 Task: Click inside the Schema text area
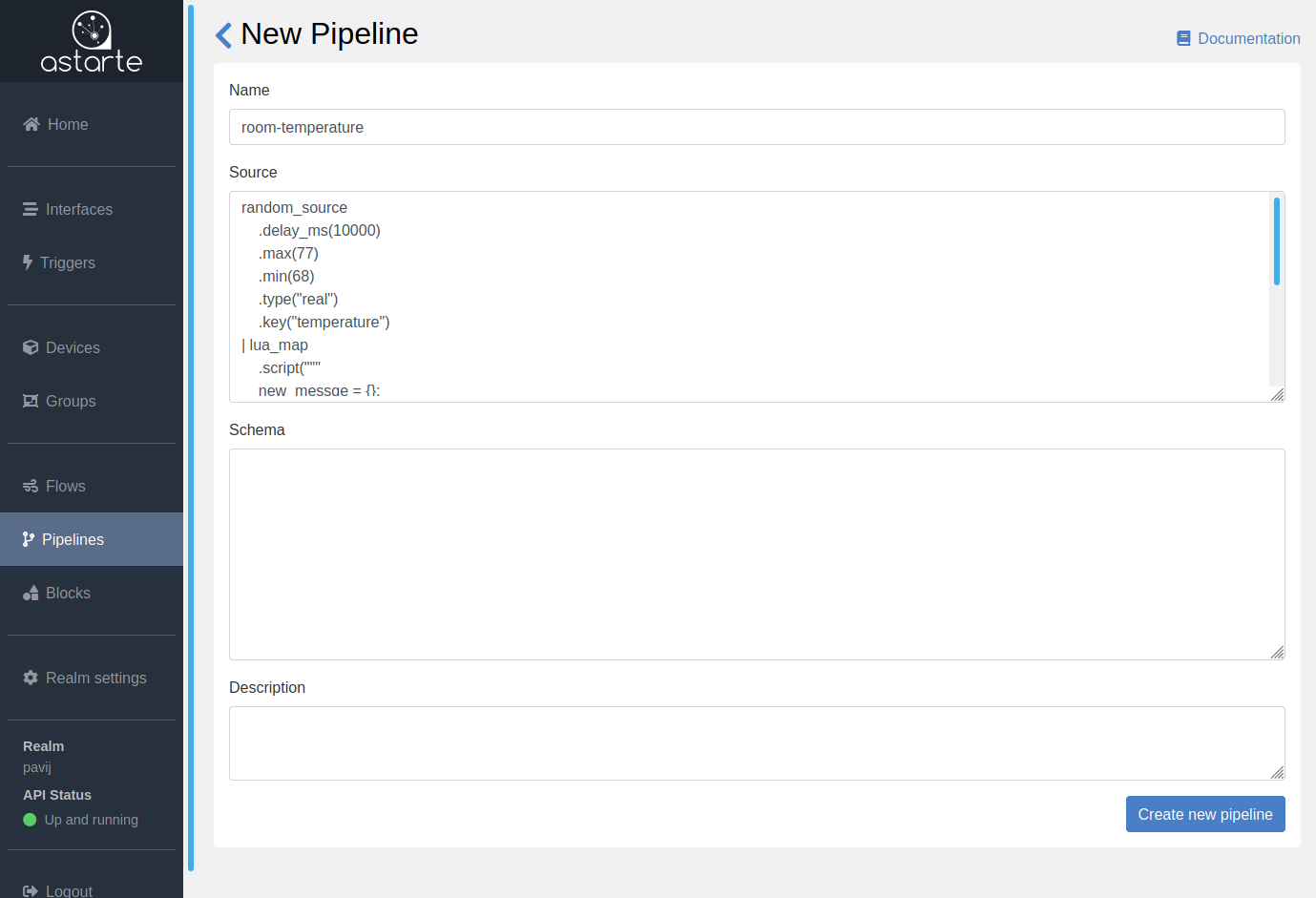[x=757, y=554]
